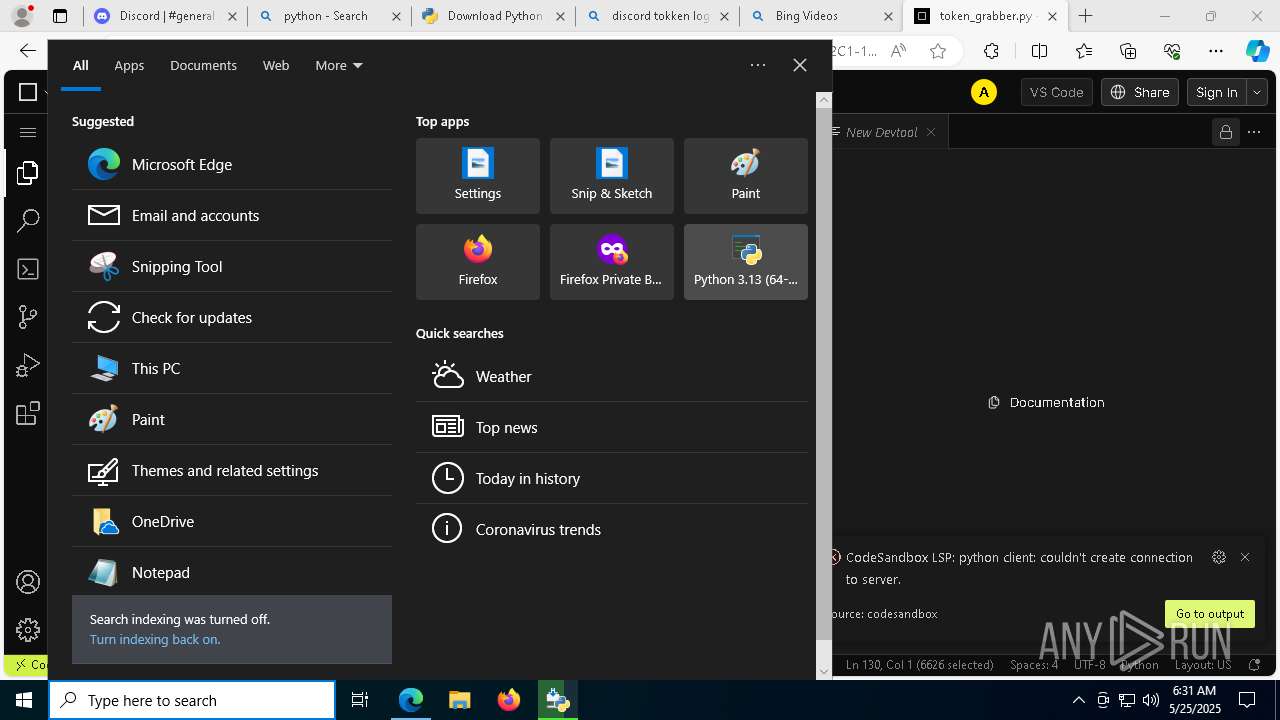Launch Firefox Private Browsing tile

coord(612,262)
